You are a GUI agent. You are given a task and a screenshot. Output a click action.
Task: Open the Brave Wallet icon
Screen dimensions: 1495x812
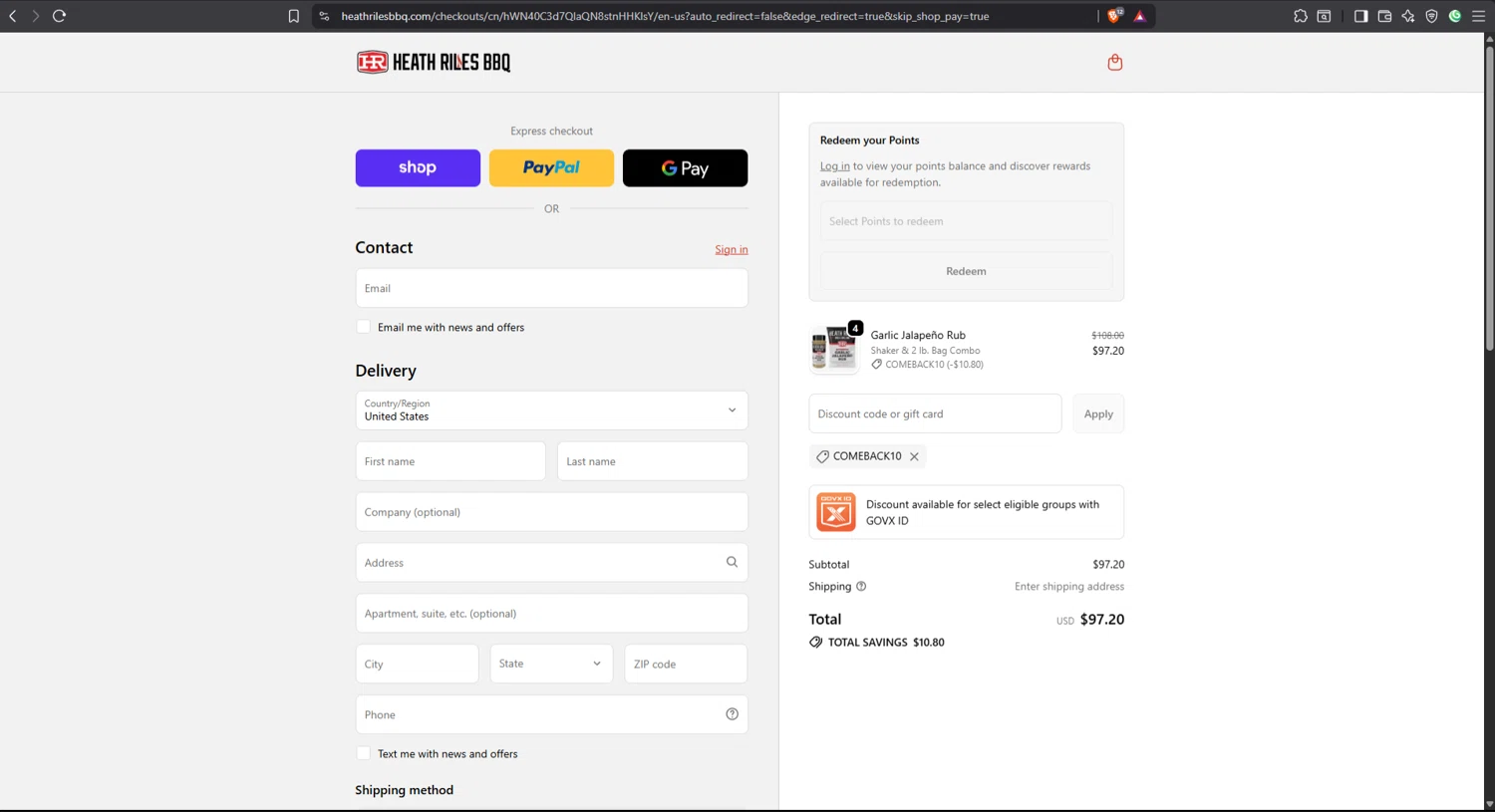tap(1384, 16)
